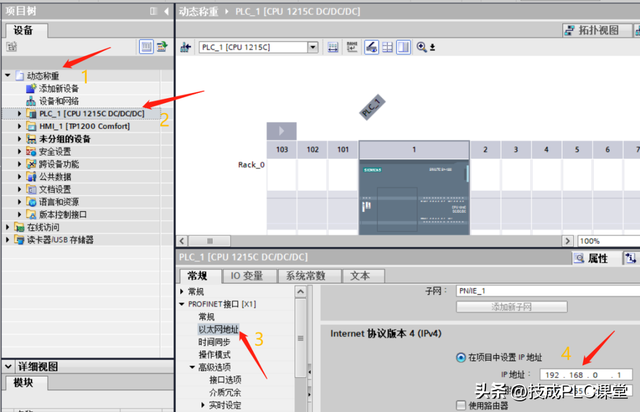Collapse the 动态称重 project node
640x412 pixels.
[8, 76]
